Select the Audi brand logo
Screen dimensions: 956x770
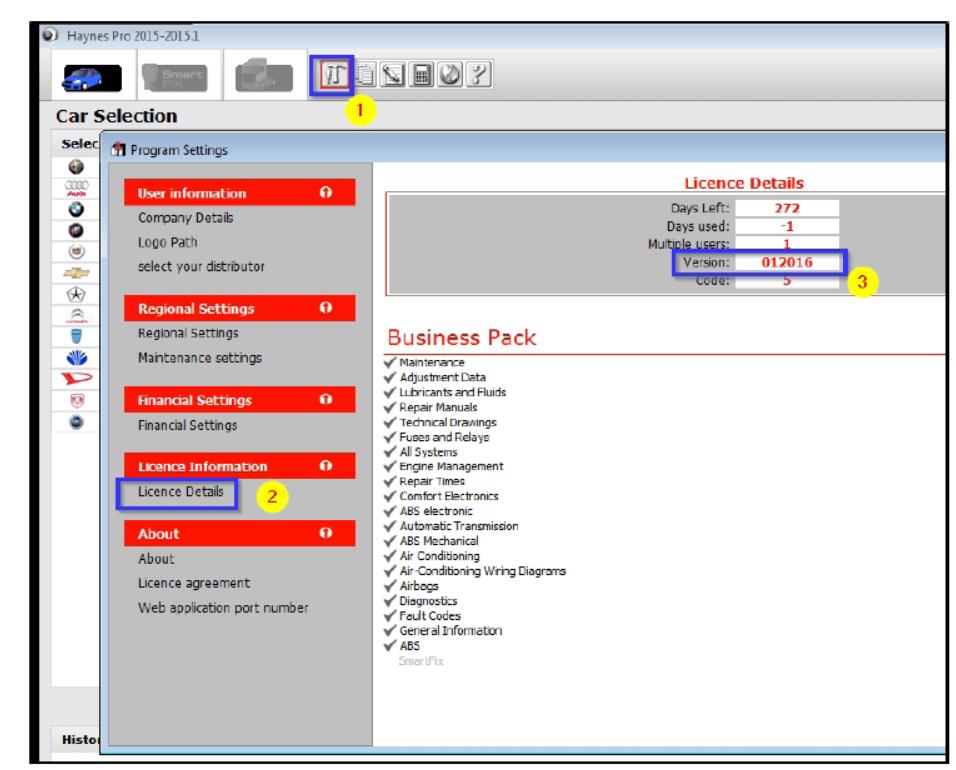76,188
